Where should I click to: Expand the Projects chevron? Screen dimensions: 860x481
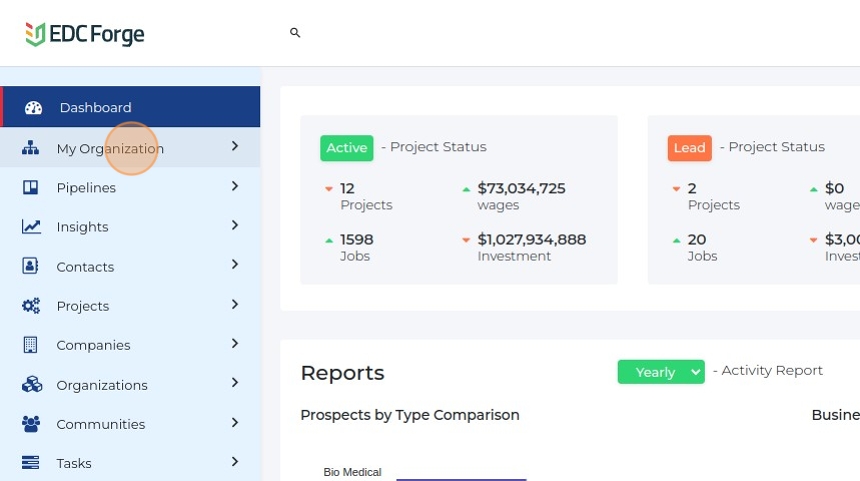tap(235, 304)
